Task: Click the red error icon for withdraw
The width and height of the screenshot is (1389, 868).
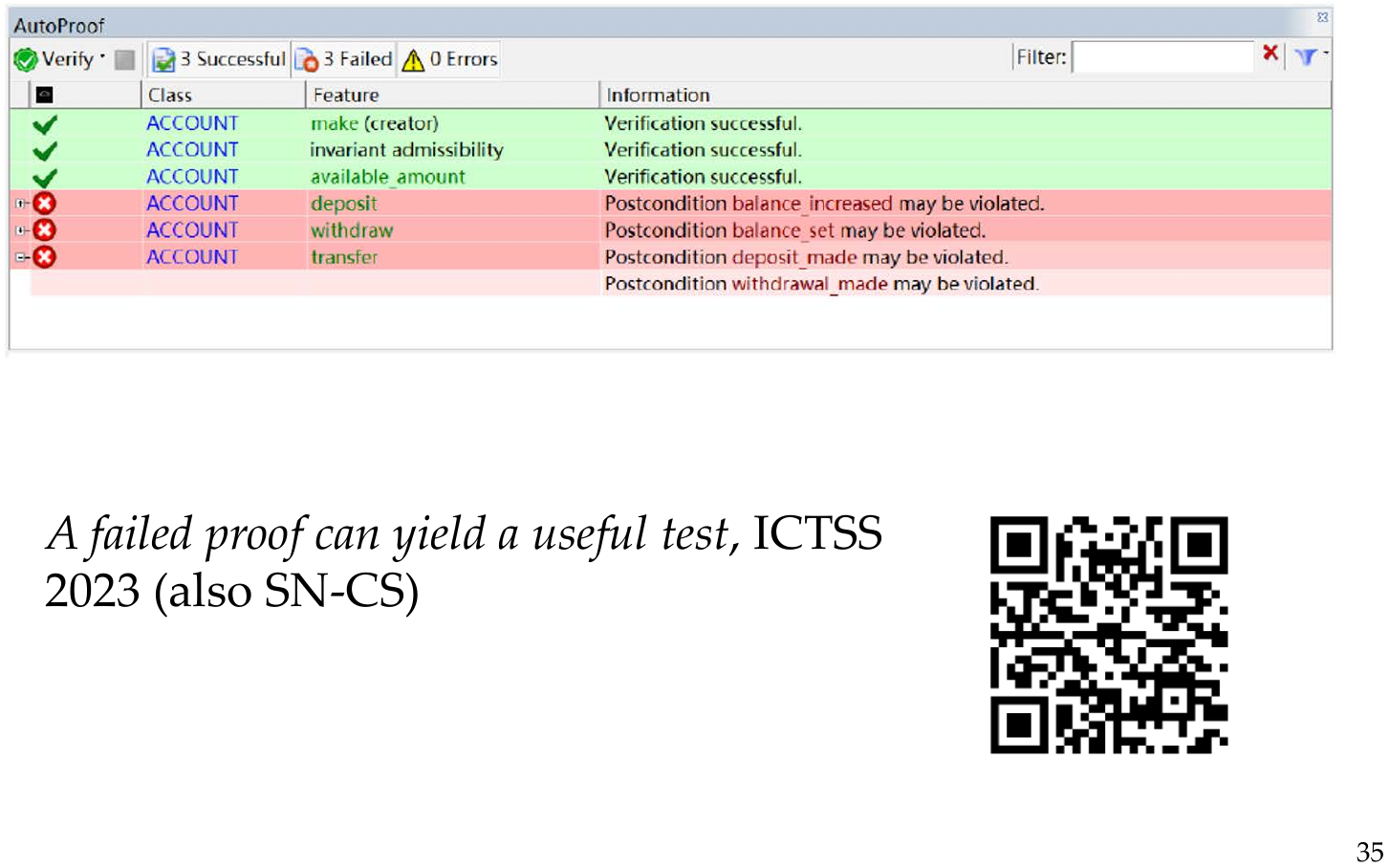Action: tap(45, 230)
